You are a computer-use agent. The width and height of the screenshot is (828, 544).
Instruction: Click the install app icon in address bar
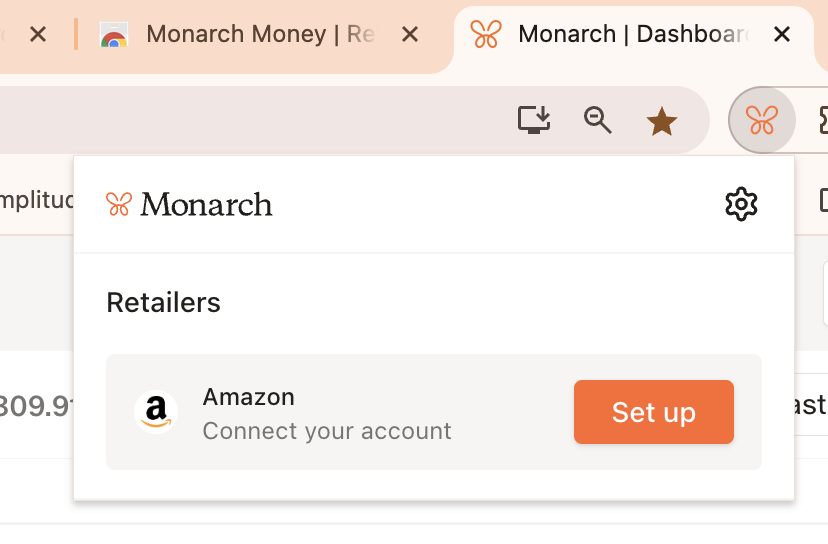click(534, 120)
